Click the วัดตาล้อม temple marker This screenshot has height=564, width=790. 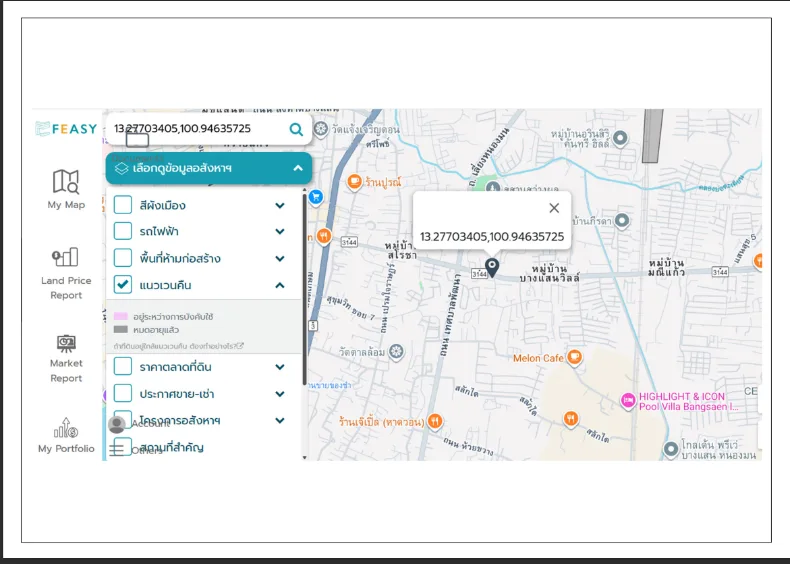click(x=397, y=352)
